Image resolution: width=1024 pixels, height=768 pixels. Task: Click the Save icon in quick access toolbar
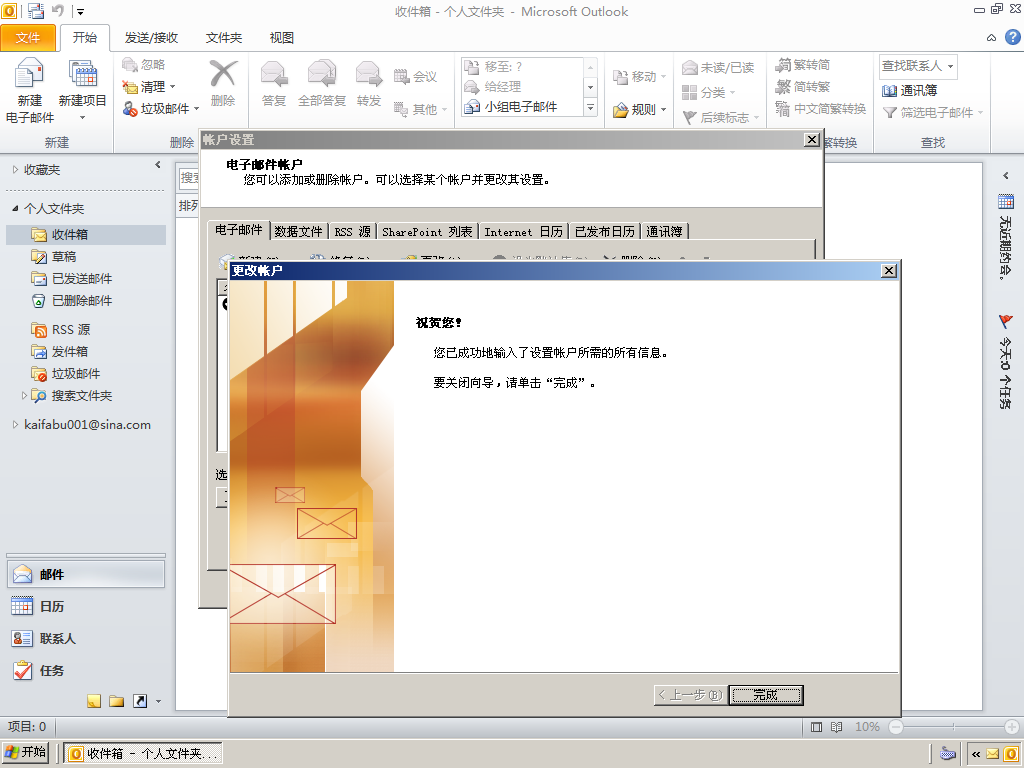click(35, 10)
